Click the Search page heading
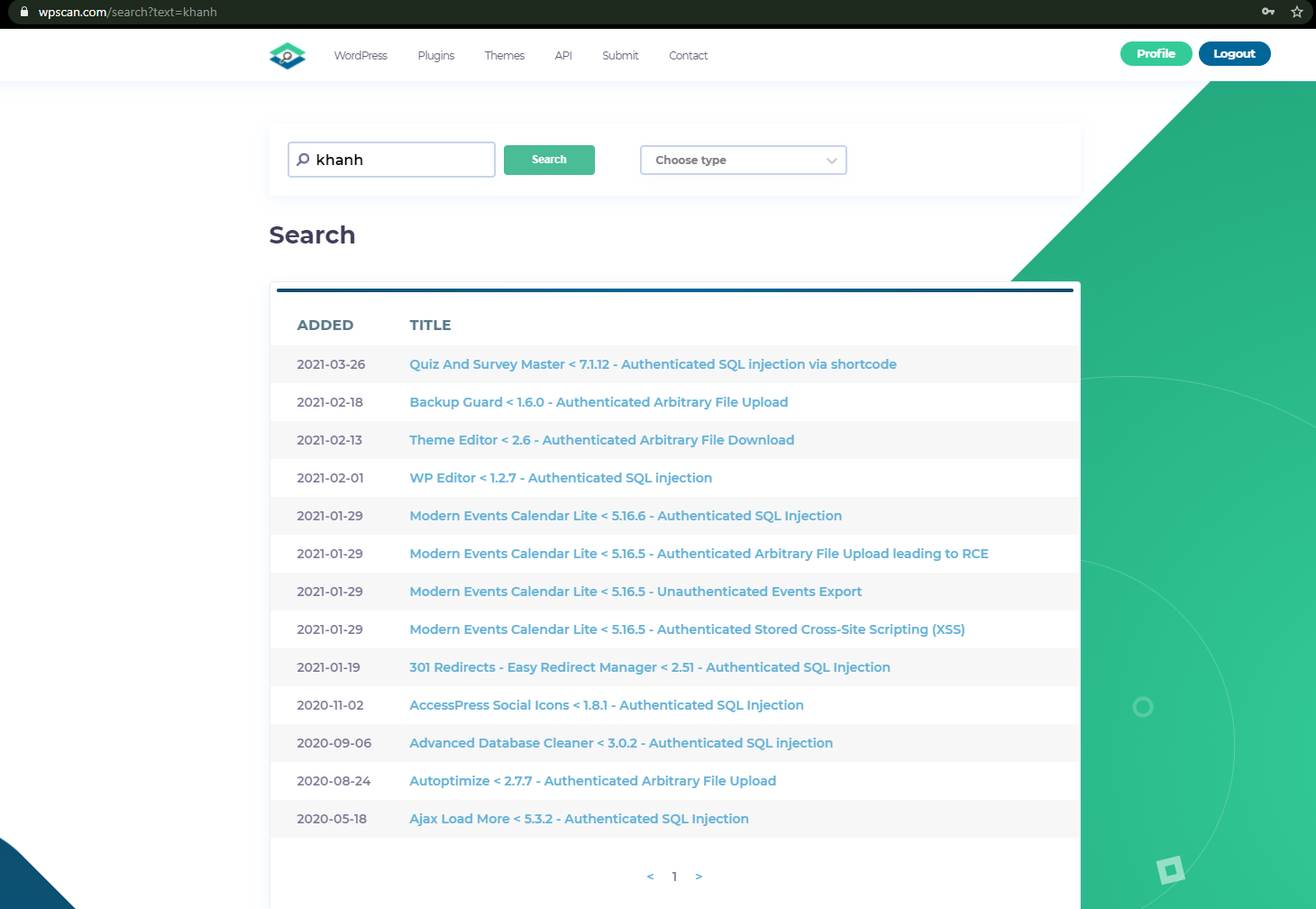 312,235
